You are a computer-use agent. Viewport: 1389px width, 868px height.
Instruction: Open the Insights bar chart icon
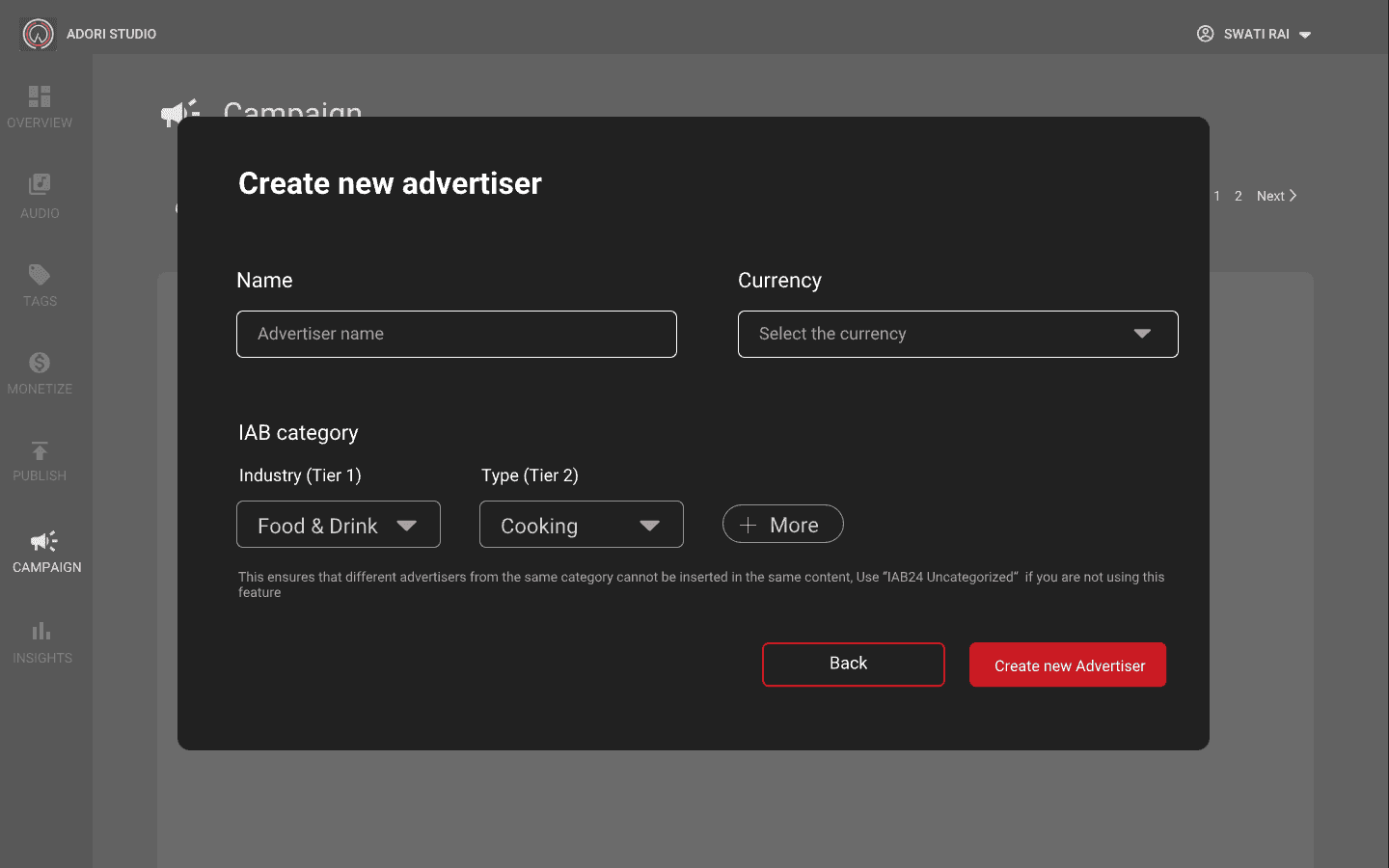click(x=41, y=631)
